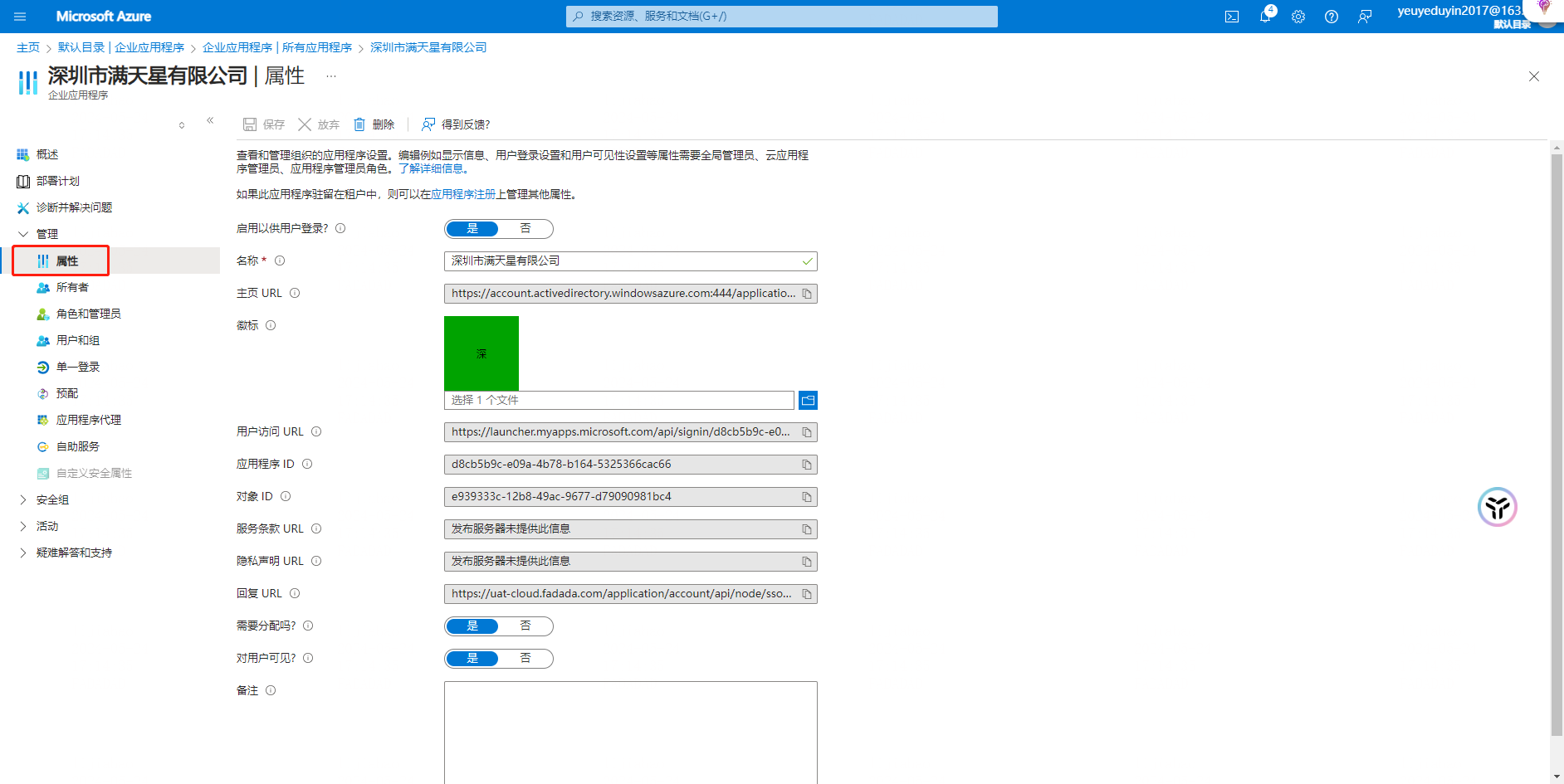This screenshot has width=1564, height=784.
Task: Open the notifications bell
Action: click(x=1265, y=17)
